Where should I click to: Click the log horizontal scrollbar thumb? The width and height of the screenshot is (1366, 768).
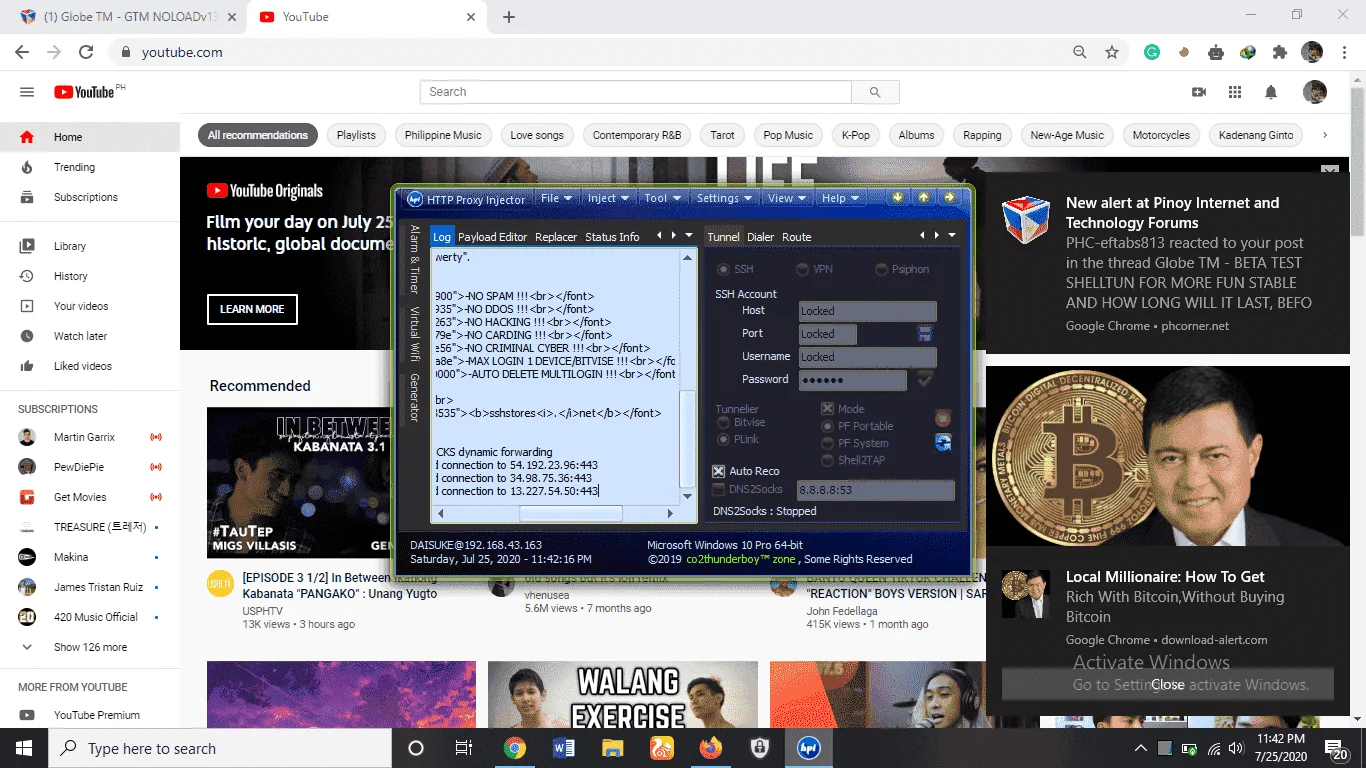pos(570,513)
